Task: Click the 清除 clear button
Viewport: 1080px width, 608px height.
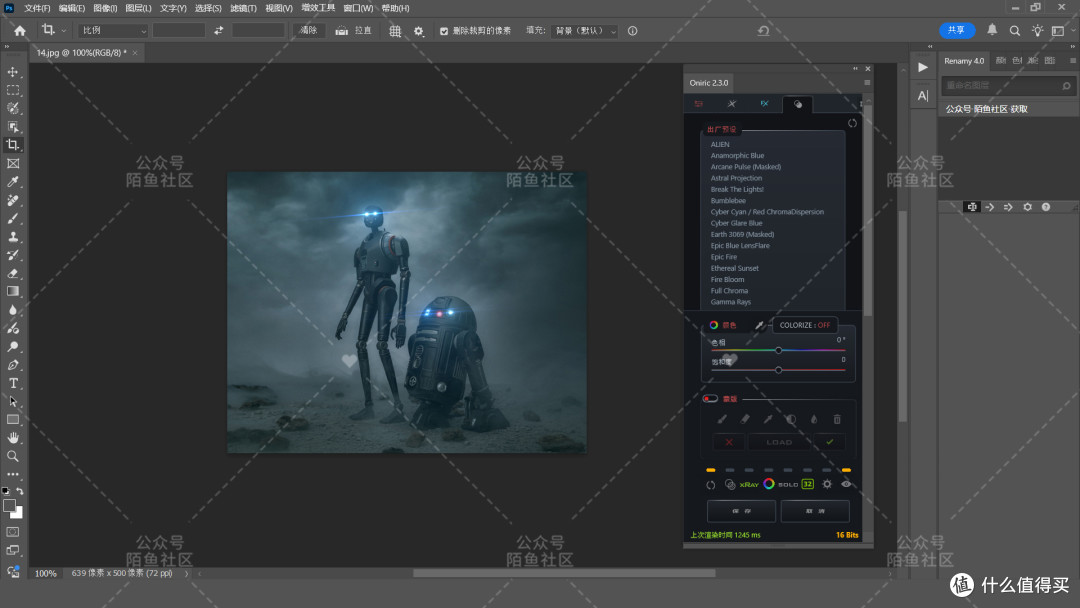Action: 309,30
